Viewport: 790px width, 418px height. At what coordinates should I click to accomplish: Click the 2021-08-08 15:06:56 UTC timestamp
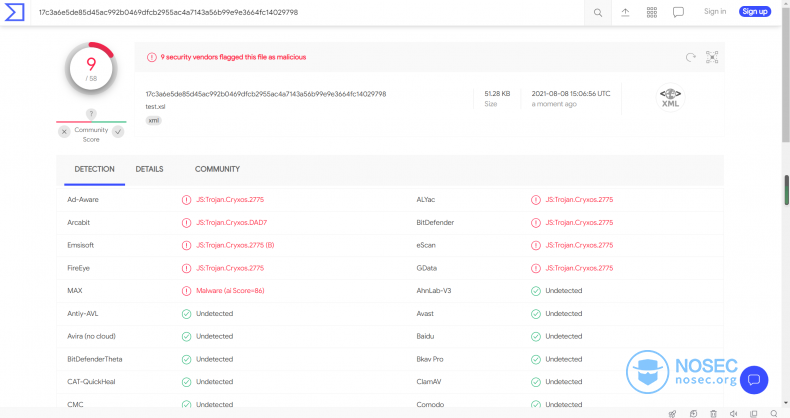coord(571,94)
